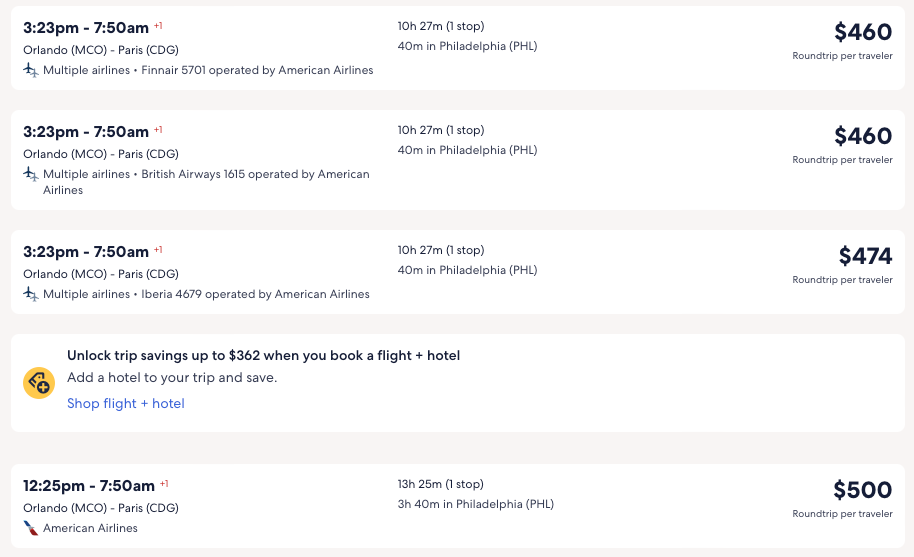The height and width of the screenshot is (557, 914).
Task: Click the Iberia 4679 operated by American text
Action: 255,294
